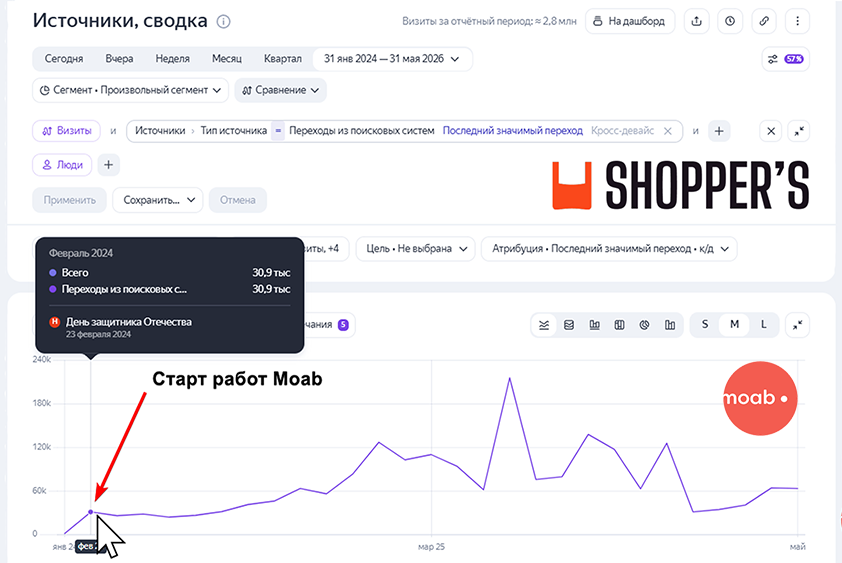The width and height of the screenshot is (842, 563).
Task: Select Последний значимый переход attribution link
Action: pyautogui.click(x=512, y=131)
